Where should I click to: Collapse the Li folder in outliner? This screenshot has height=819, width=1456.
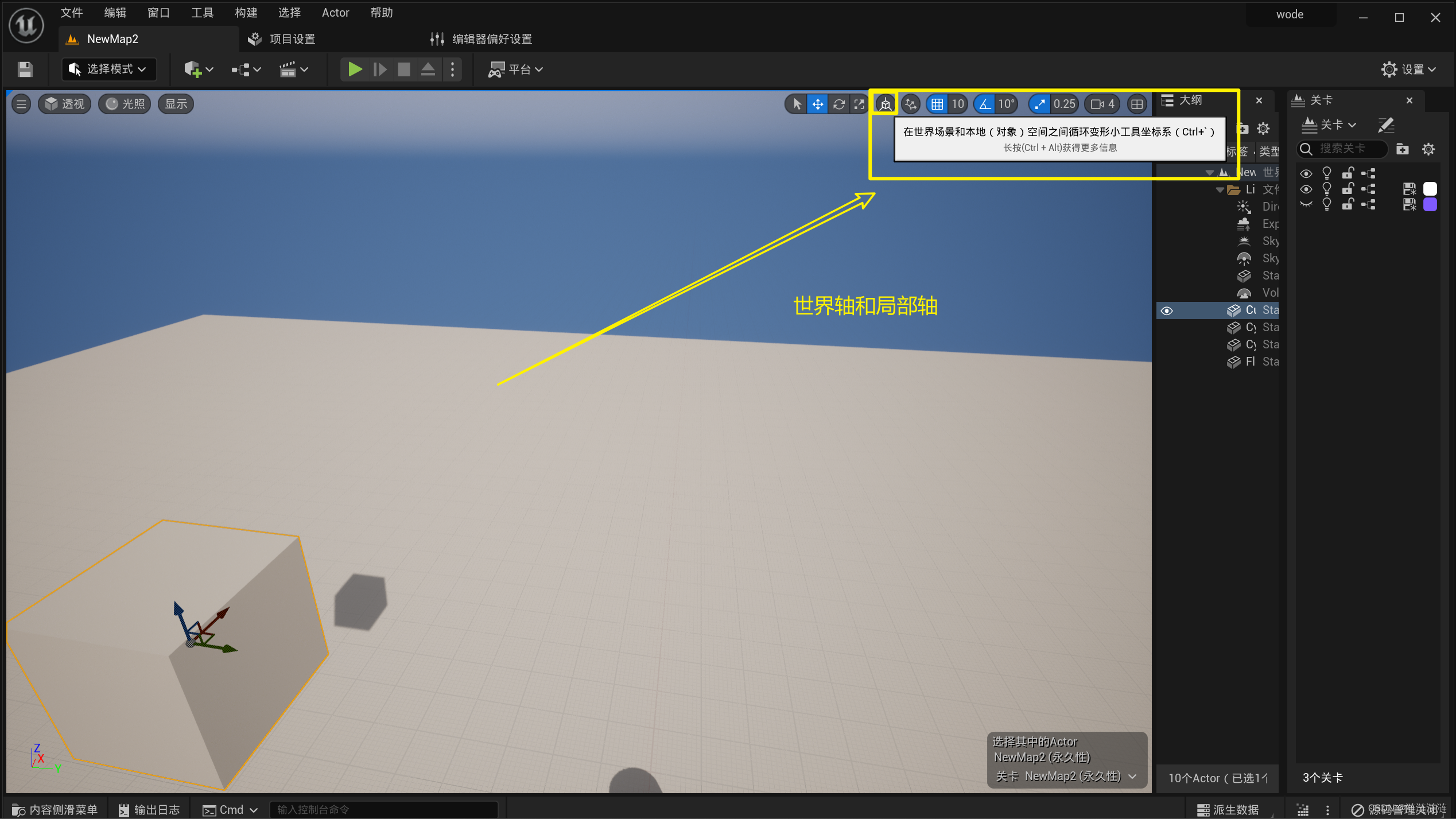point(1220,190)
